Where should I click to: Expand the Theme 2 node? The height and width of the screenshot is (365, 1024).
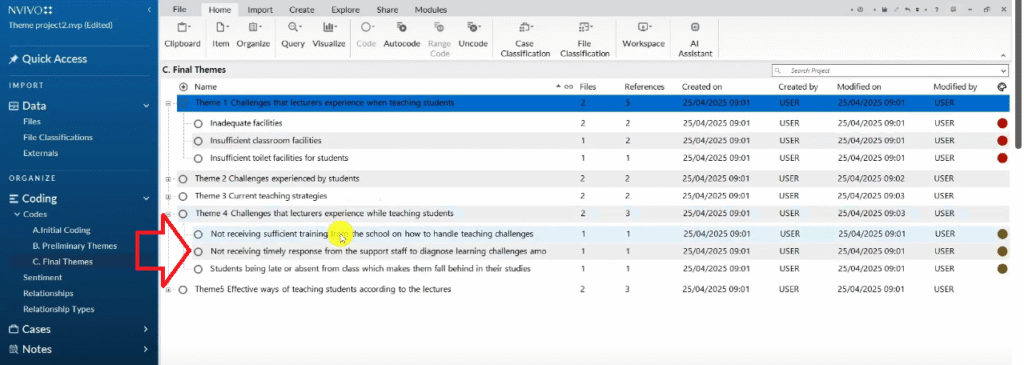(168, 178)
